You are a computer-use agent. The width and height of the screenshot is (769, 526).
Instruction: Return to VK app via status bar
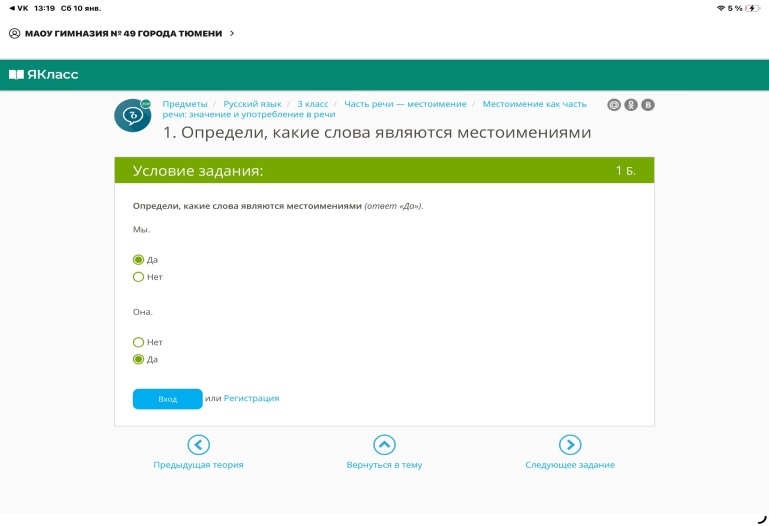click(x=17, y=8)
